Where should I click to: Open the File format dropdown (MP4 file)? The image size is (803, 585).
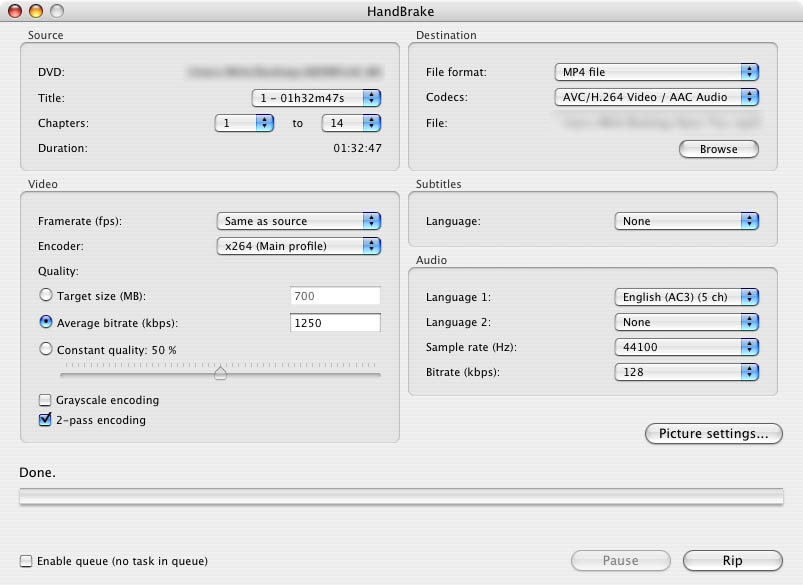(x=657, y=72)
